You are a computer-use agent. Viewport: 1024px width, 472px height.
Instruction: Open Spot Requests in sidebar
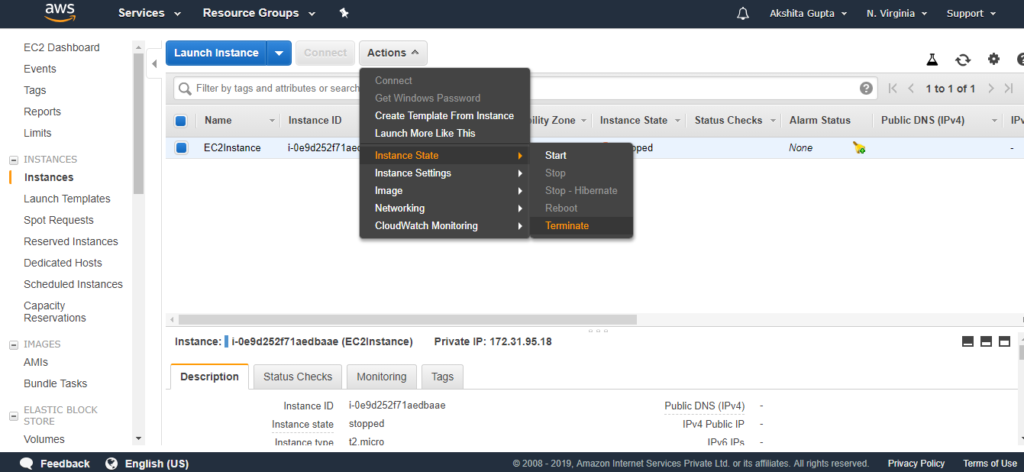[59, 221]
